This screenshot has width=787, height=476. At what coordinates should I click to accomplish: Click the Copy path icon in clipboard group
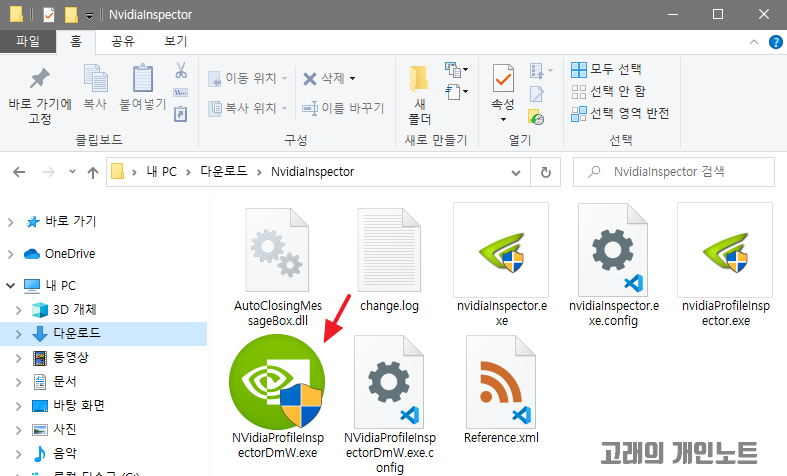tap(181, 92)
